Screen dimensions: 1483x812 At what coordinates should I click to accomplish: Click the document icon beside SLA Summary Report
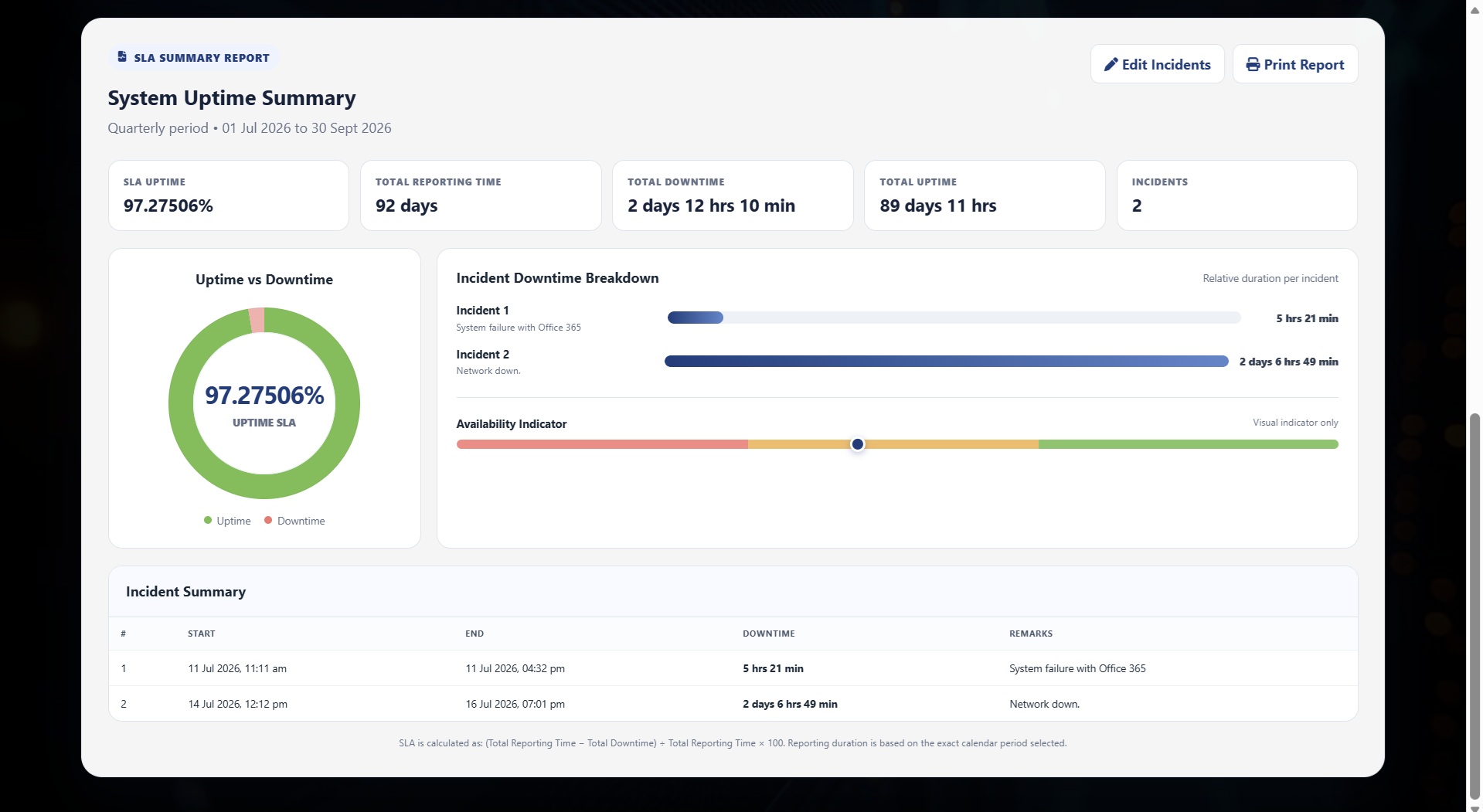(x=122, y=57)
